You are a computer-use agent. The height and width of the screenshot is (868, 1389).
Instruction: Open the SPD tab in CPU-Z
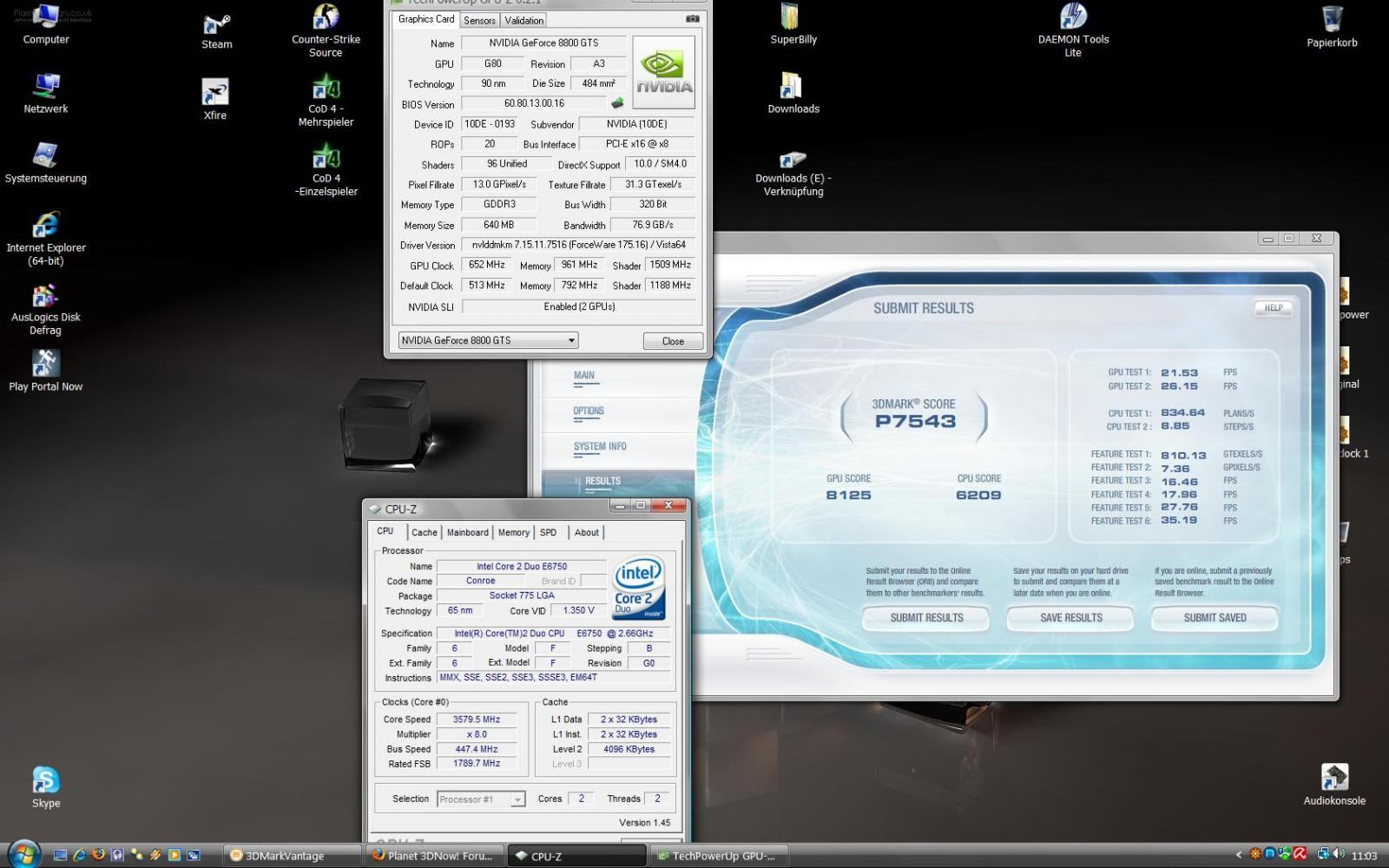[x=548, y=532]
